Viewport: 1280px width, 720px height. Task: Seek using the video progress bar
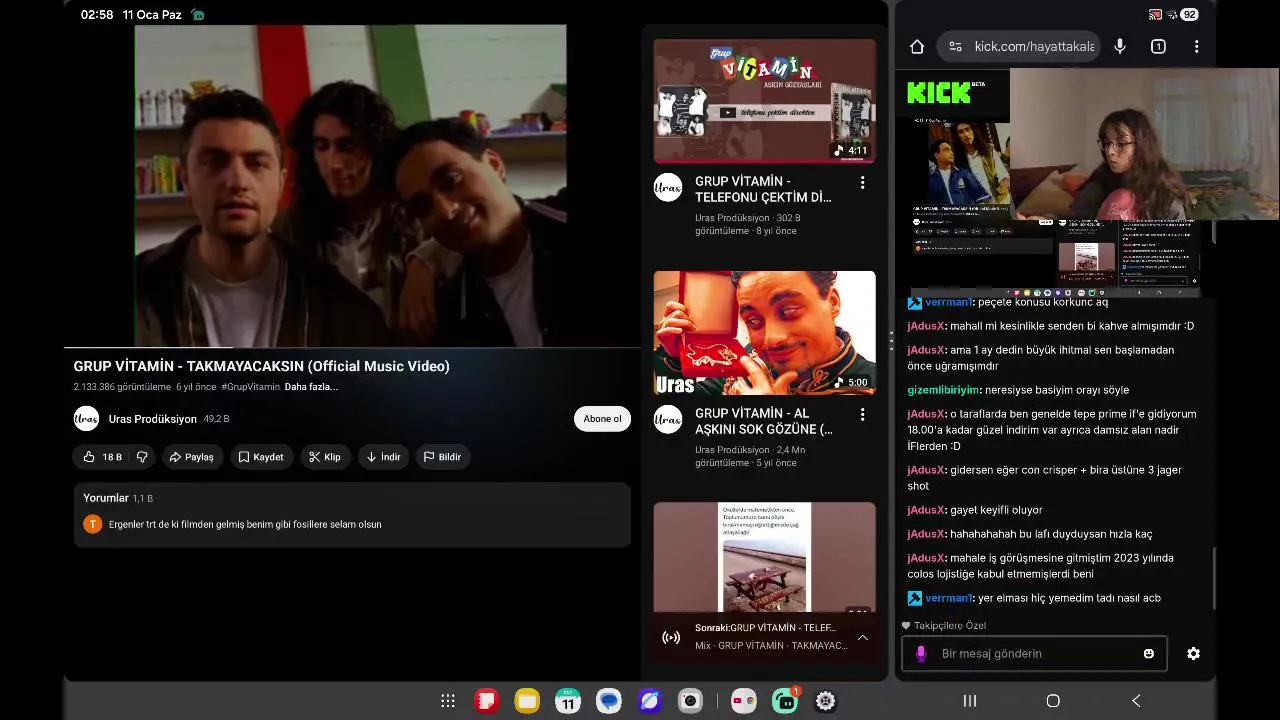pyautogui.click(x=351, y=347)
